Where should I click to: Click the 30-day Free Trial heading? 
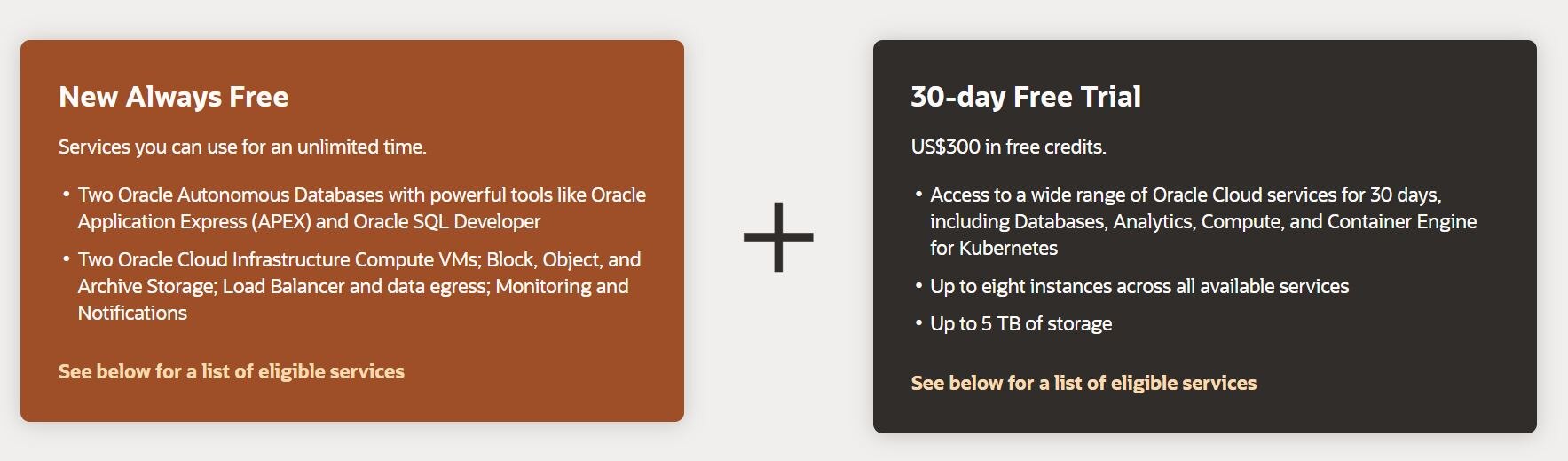click(x=1026, y=96)
